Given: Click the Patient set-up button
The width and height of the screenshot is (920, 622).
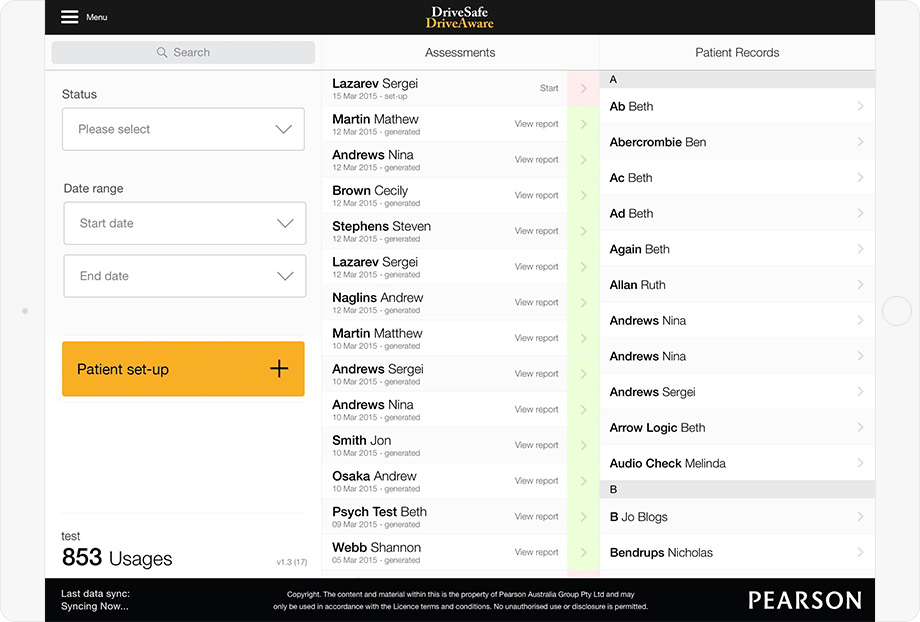Looking at the screenshot, I should coord(183,369).
